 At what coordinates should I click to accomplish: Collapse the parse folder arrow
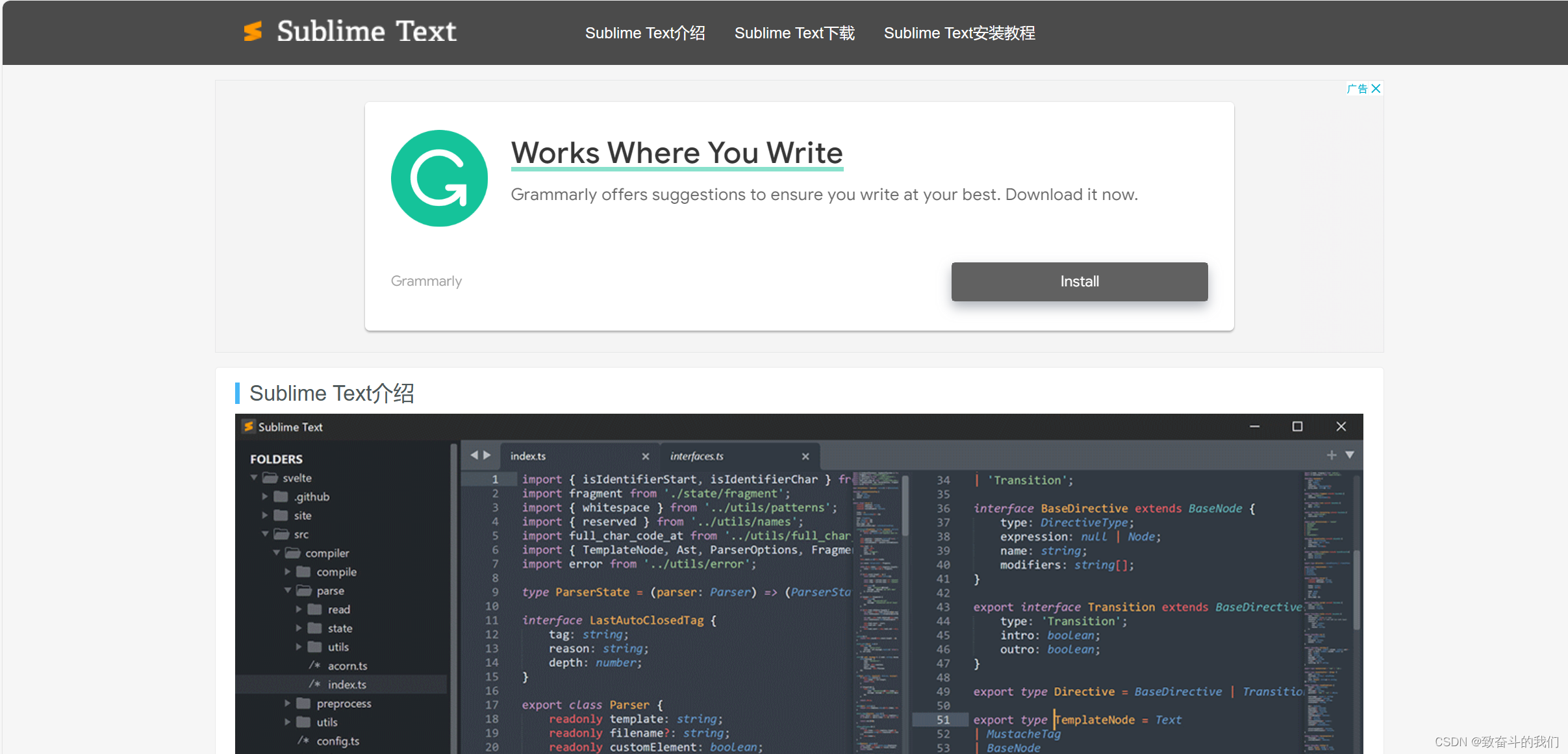288,590
